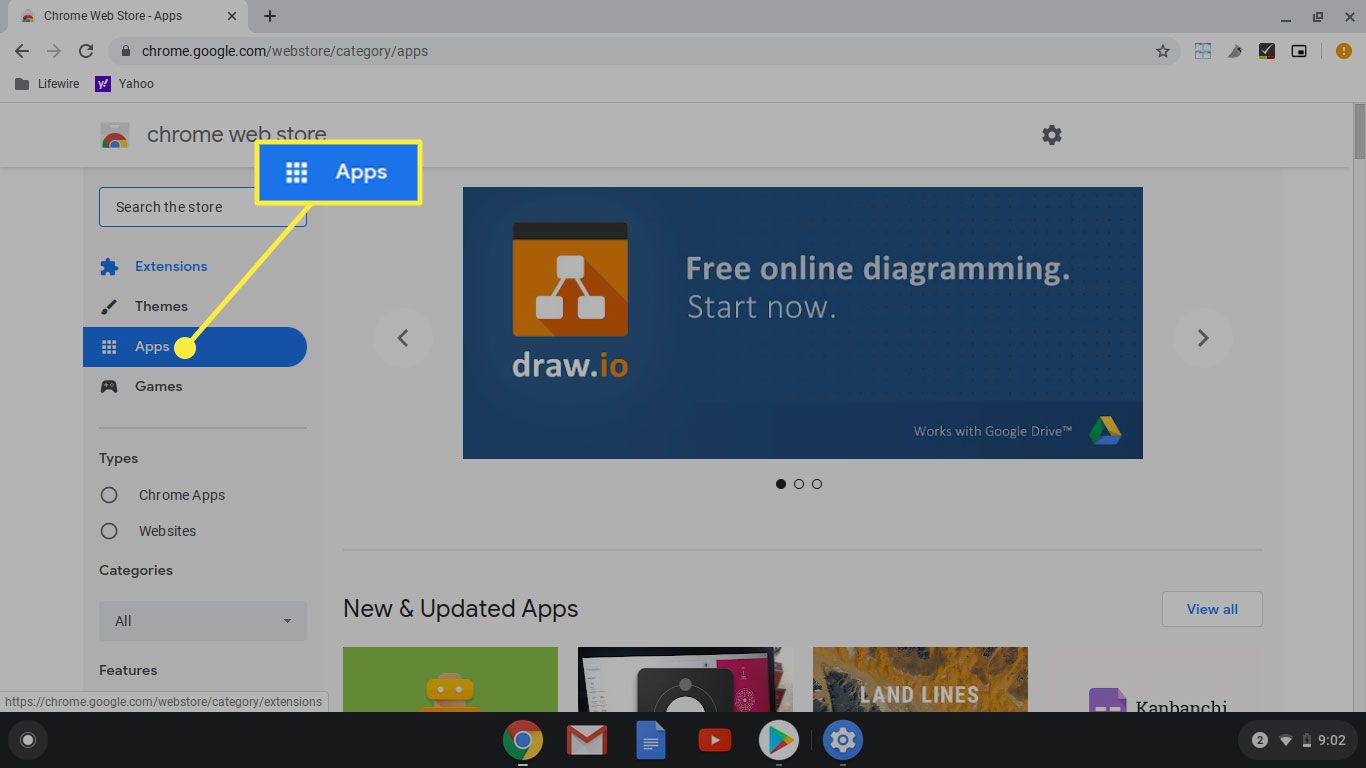
Task: Expand the All categories dropdown
Action: point(202,621)
